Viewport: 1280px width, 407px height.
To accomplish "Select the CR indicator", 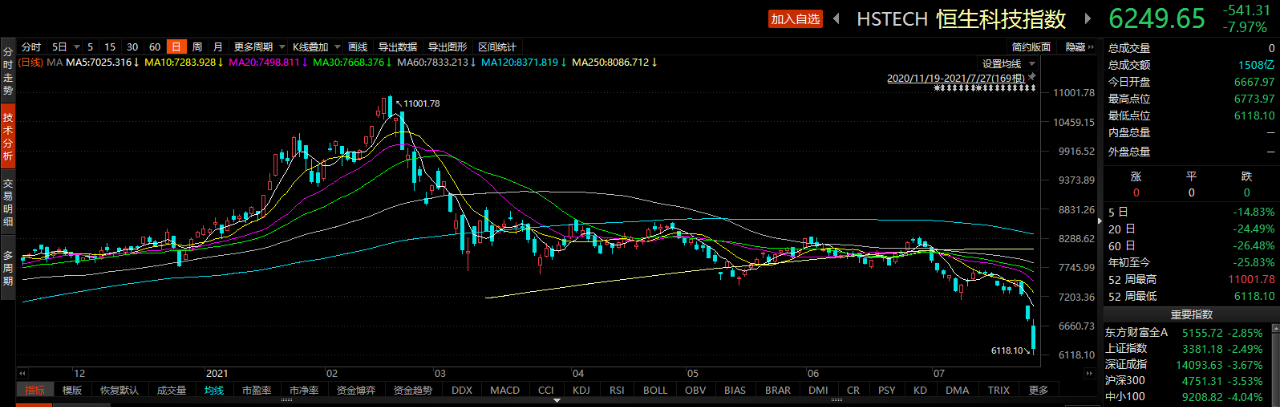I will pos(852,390).
